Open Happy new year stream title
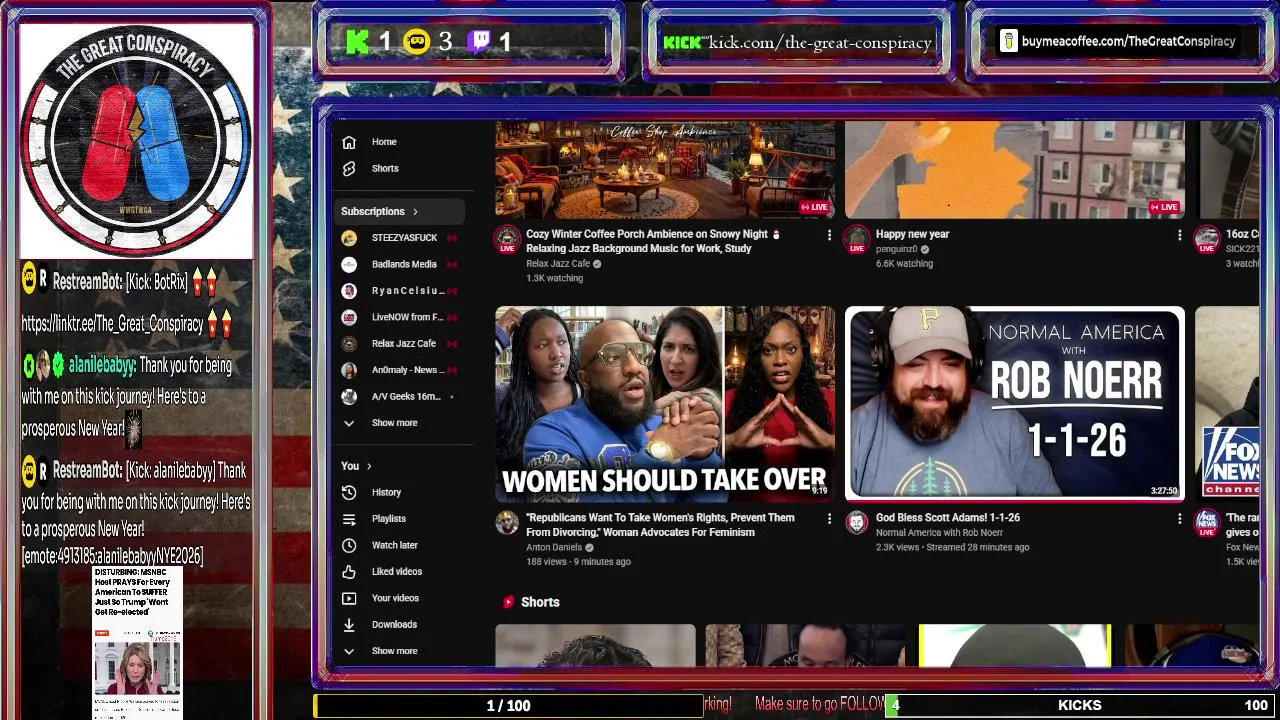This screenshot has height=720, width=1280. 912,234
